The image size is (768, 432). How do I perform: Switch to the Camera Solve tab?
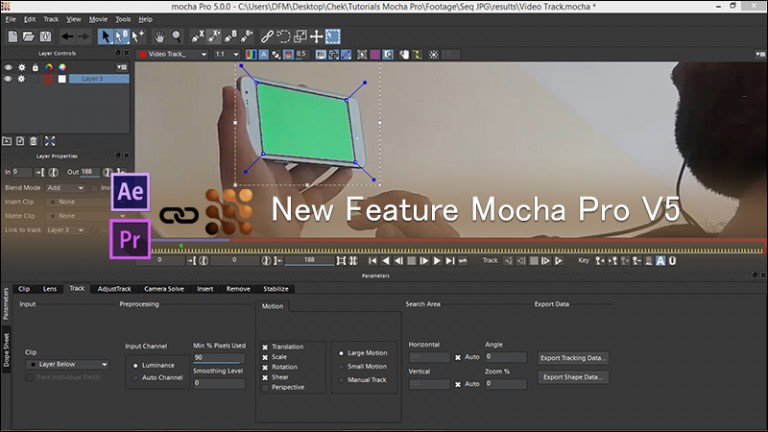tap(164, 289)
